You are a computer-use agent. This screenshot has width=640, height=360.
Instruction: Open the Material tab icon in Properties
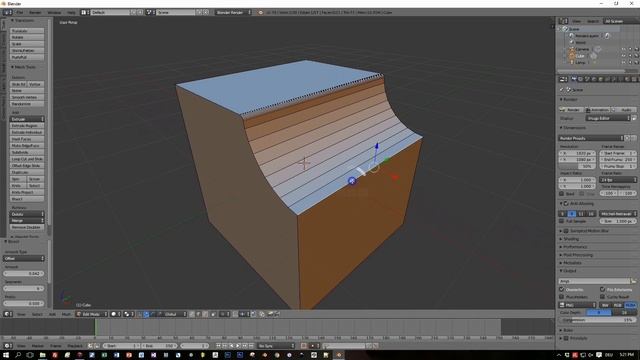tap(627, 79)
